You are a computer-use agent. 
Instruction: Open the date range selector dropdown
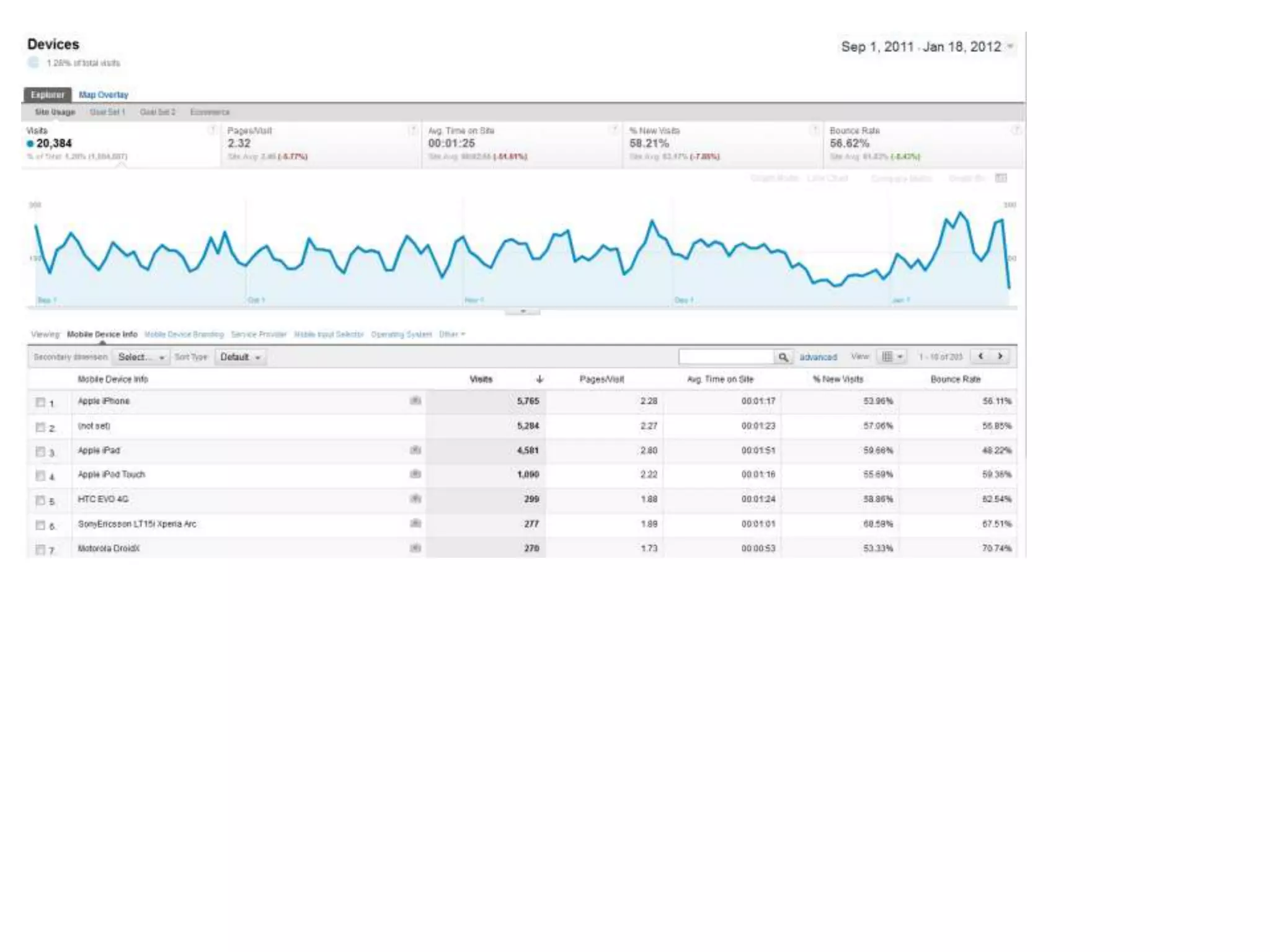(x=1010, y=46)
